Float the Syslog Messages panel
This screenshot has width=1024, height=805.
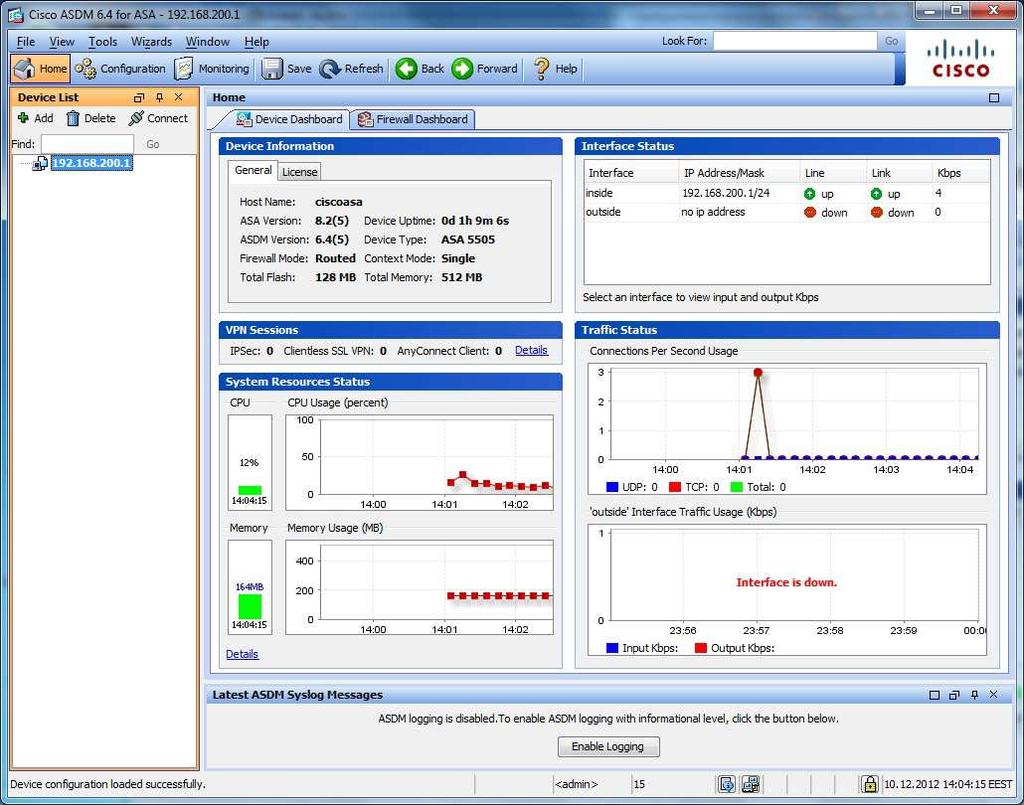954,695
